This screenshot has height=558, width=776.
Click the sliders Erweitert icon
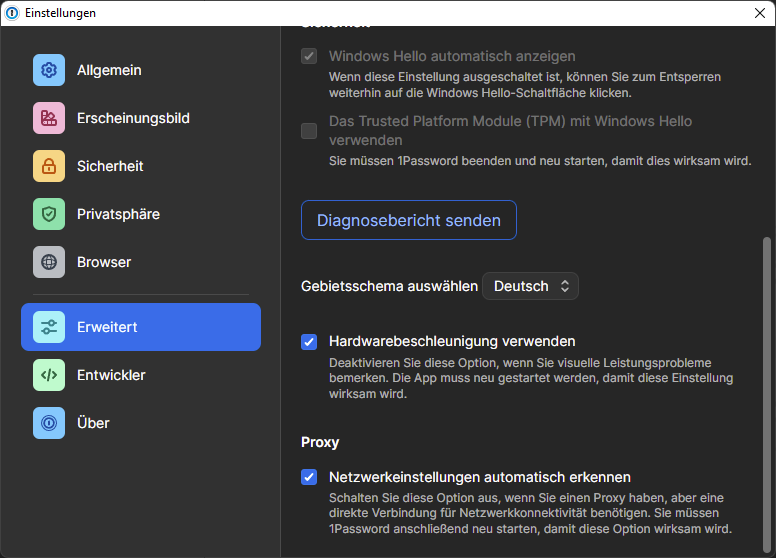(x=49, y=327)
